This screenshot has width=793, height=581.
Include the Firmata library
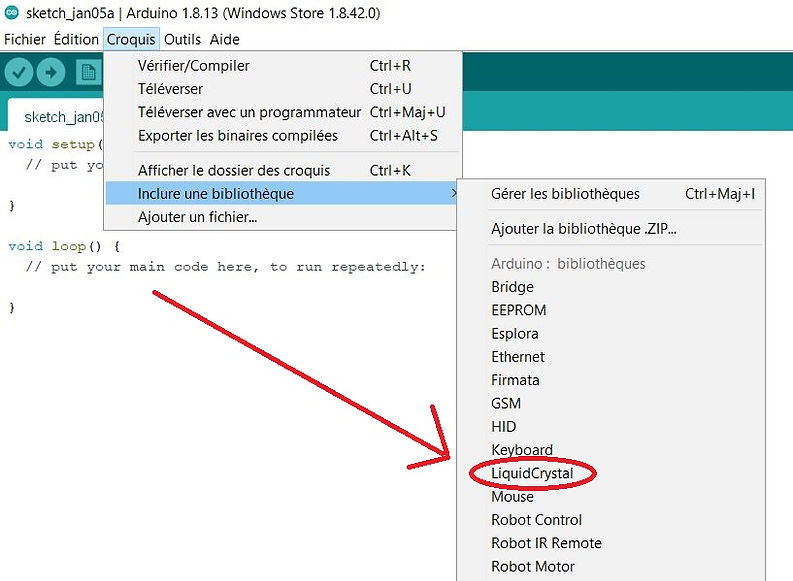coord(611,380)
